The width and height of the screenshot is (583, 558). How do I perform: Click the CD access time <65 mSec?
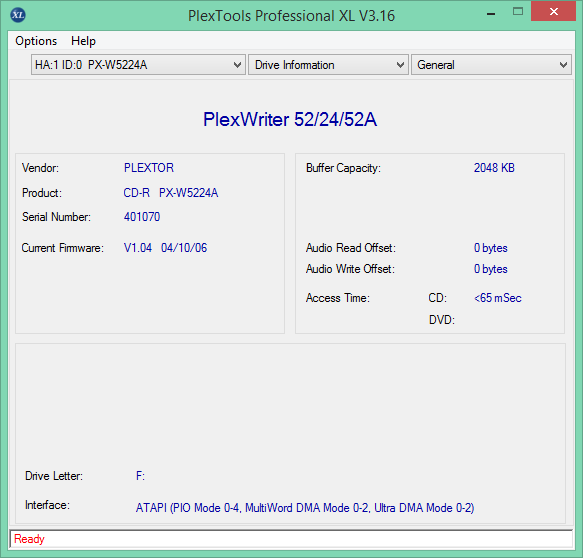[498, 298]
